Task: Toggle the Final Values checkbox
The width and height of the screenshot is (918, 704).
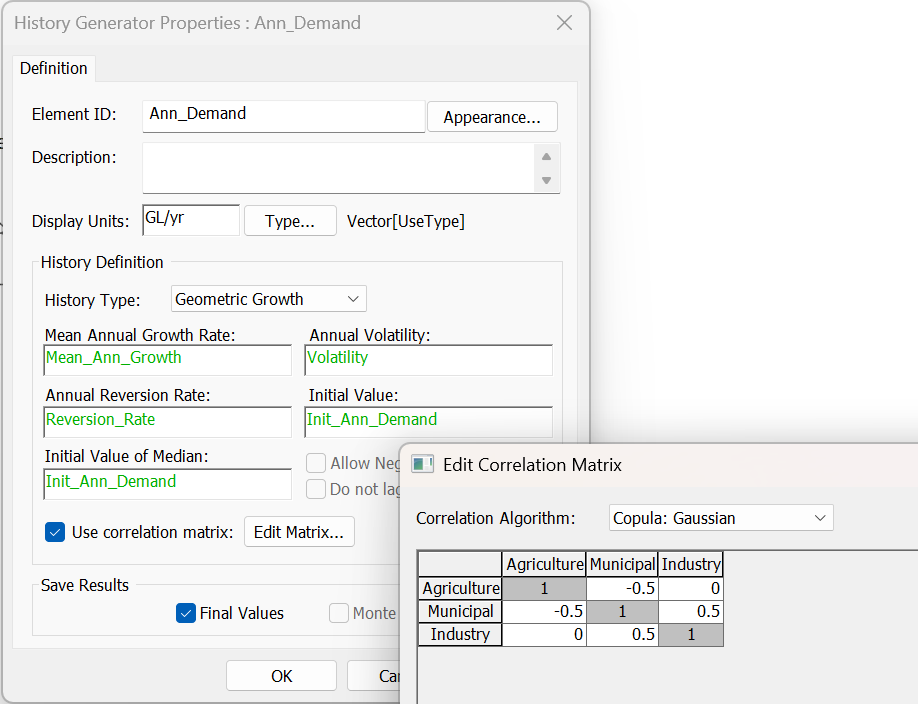Action: point(186,613)
